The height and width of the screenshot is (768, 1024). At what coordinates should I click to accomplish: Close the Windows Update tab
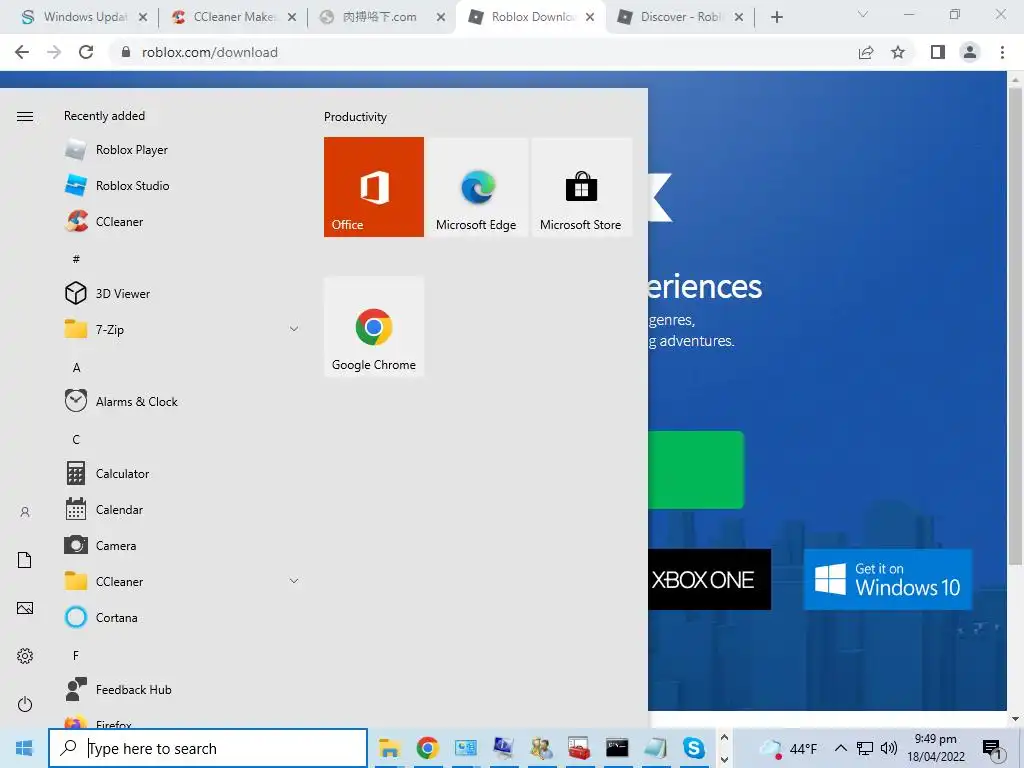tap(143, 18)
